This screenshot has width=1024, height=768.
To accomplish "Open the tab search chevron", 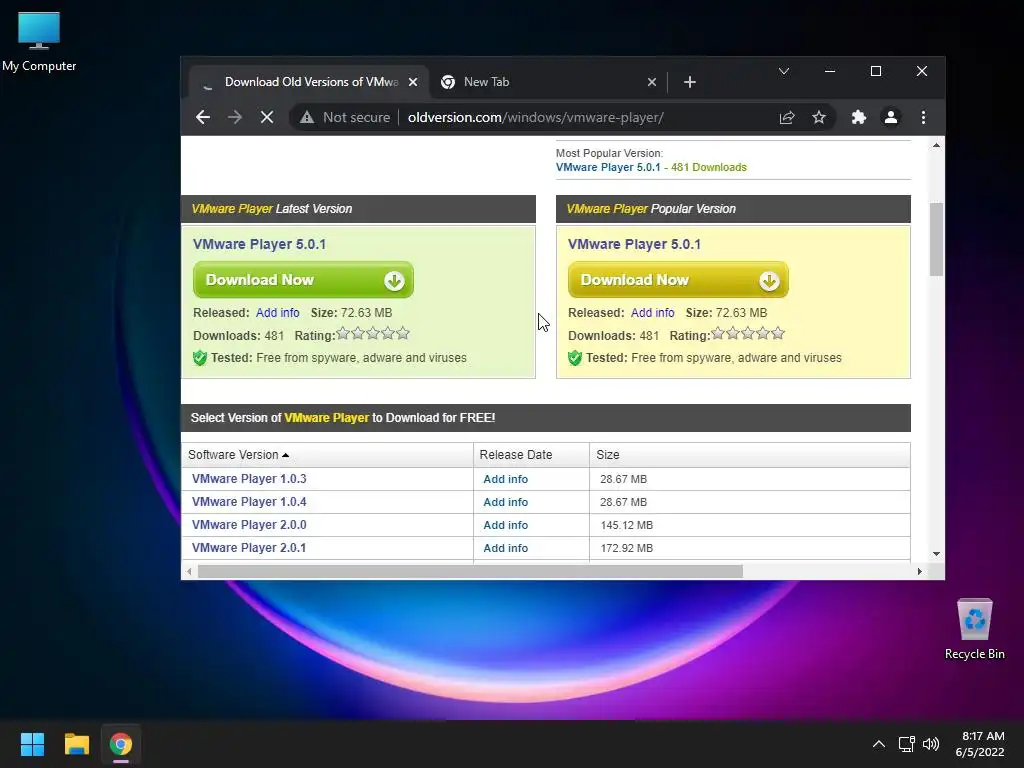I will click(784, 71).
